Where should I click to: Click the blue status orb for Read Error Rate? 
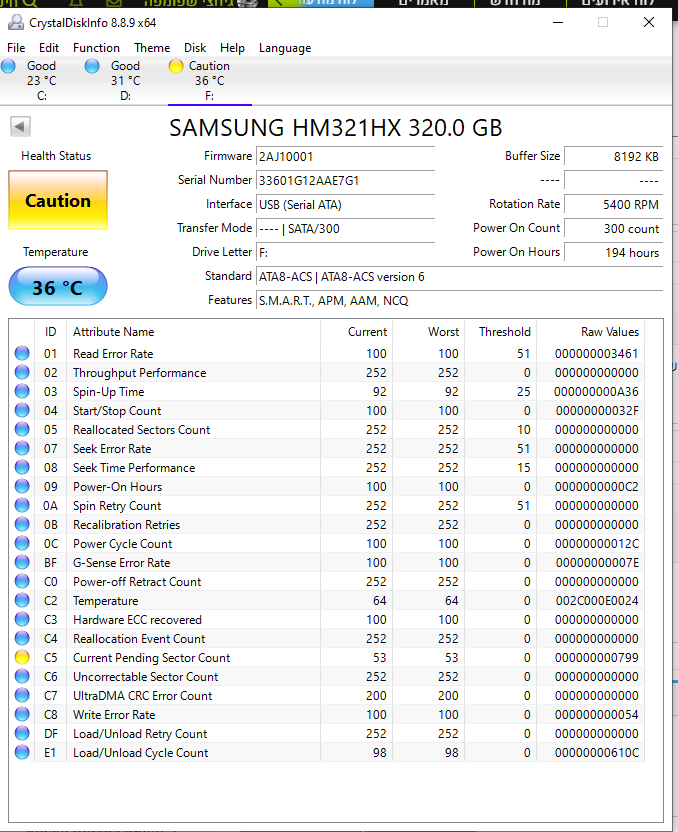point(22,354)
